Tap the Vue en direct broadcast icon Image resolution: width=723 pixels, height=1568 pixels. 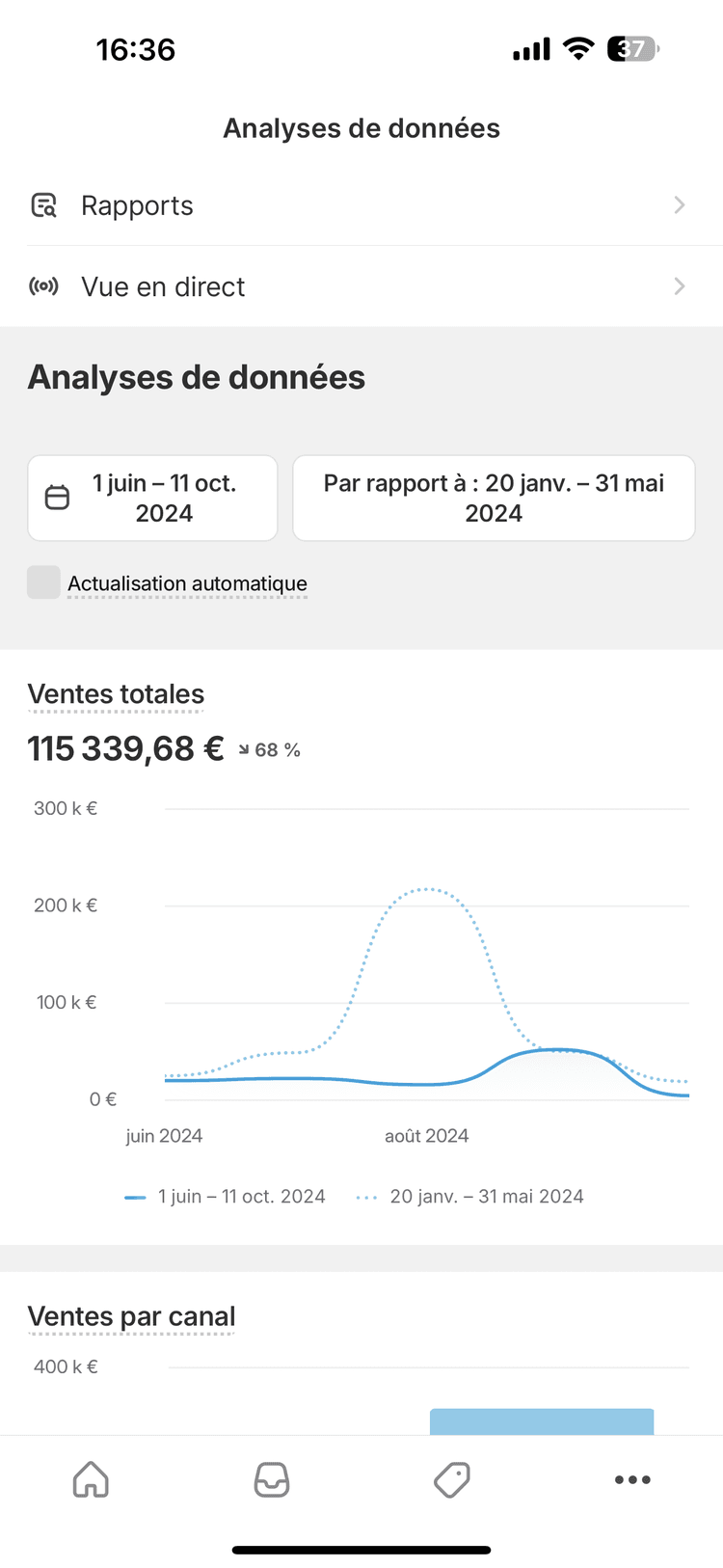click(44, 286)
